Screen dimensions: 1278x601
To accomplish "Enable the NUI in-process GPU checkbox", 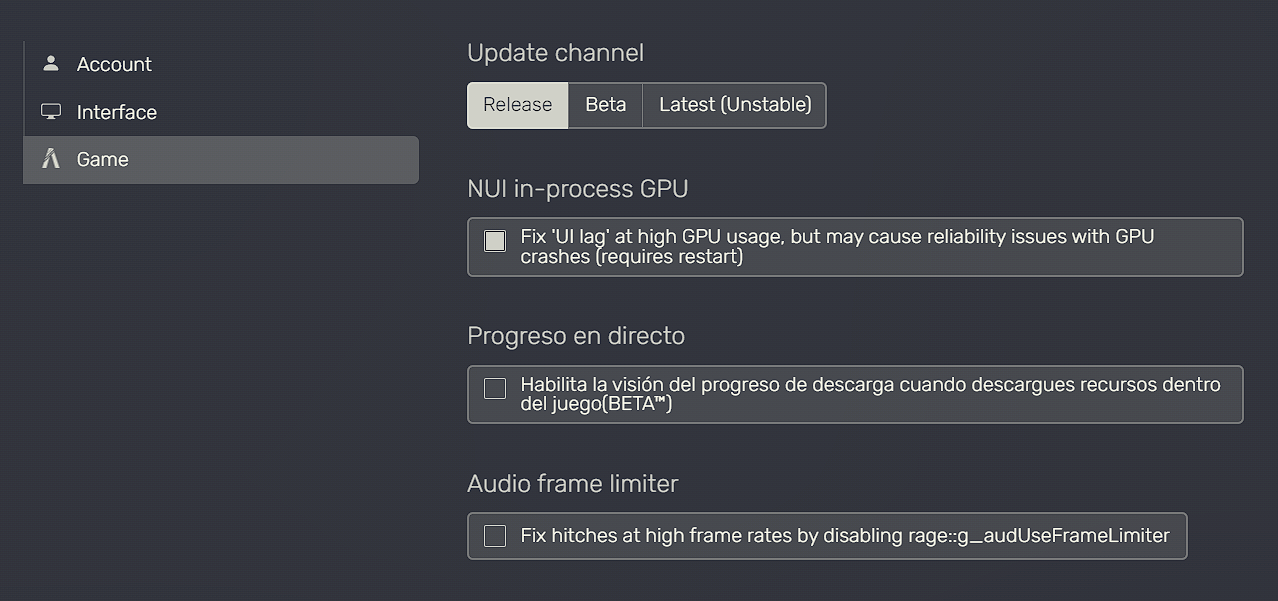I will pyautogui.click(x=494, y=240).
